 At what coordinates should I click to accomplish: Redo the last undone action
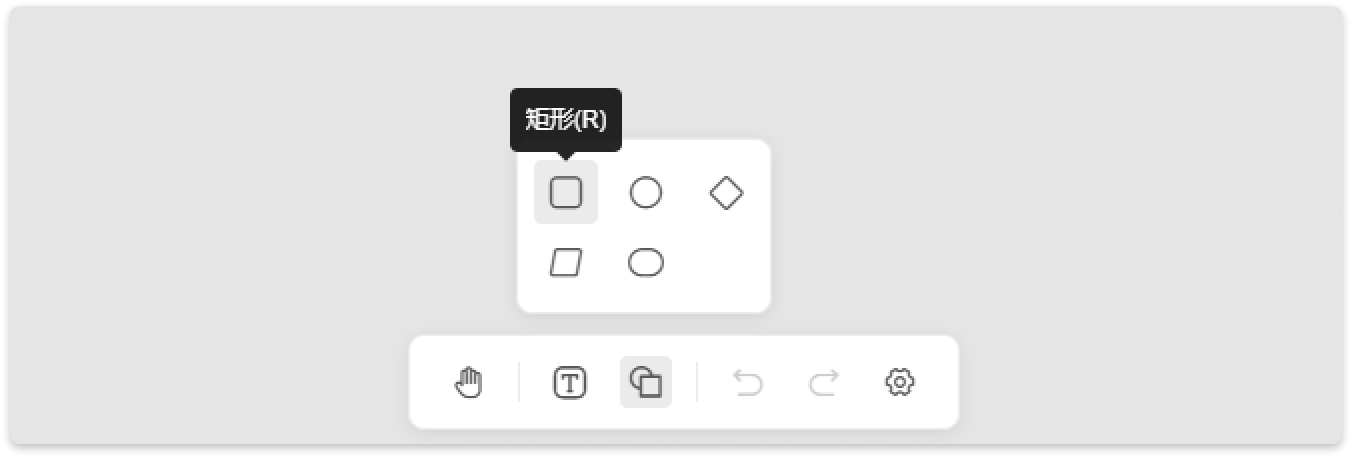[824, 382]
